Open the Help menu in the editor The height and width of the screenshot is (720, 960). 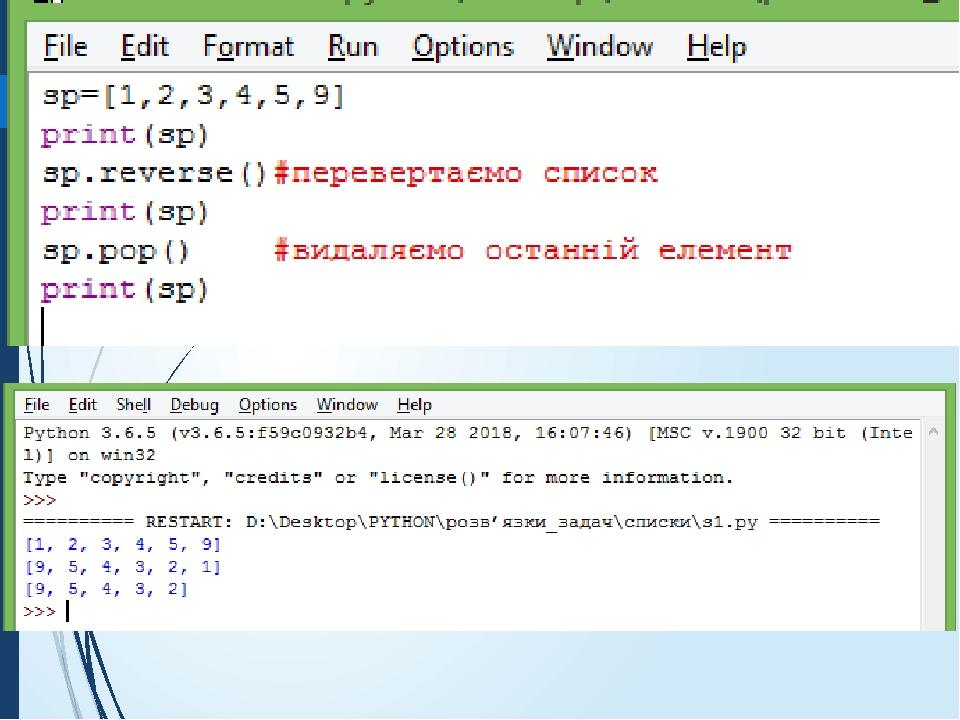[717, 46]
